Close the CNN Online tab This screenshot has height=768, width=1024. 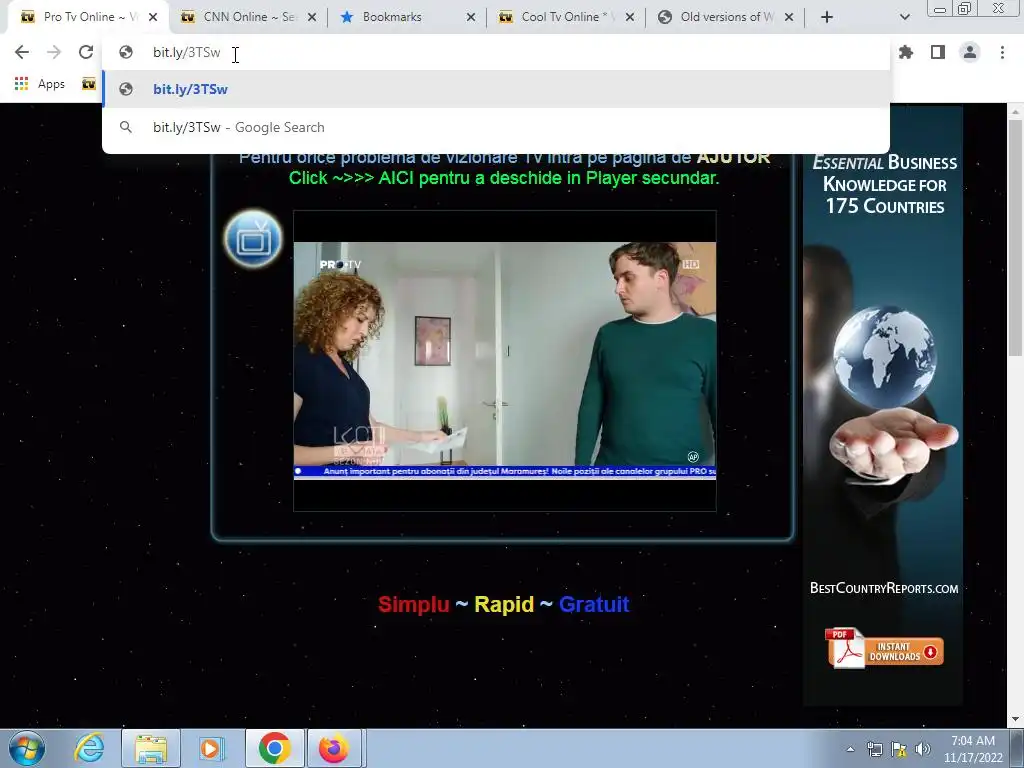pos(312,18)
